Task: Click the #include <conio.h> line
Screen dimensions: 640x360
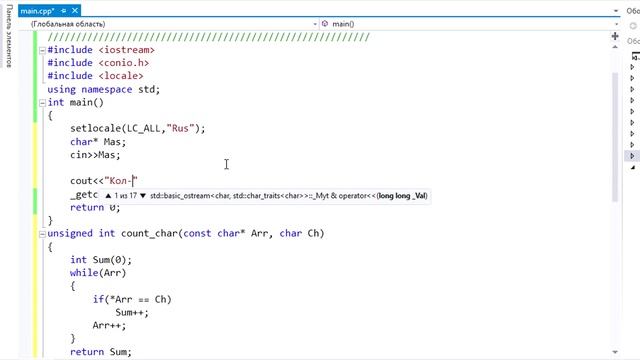Action: coord(98,63)
